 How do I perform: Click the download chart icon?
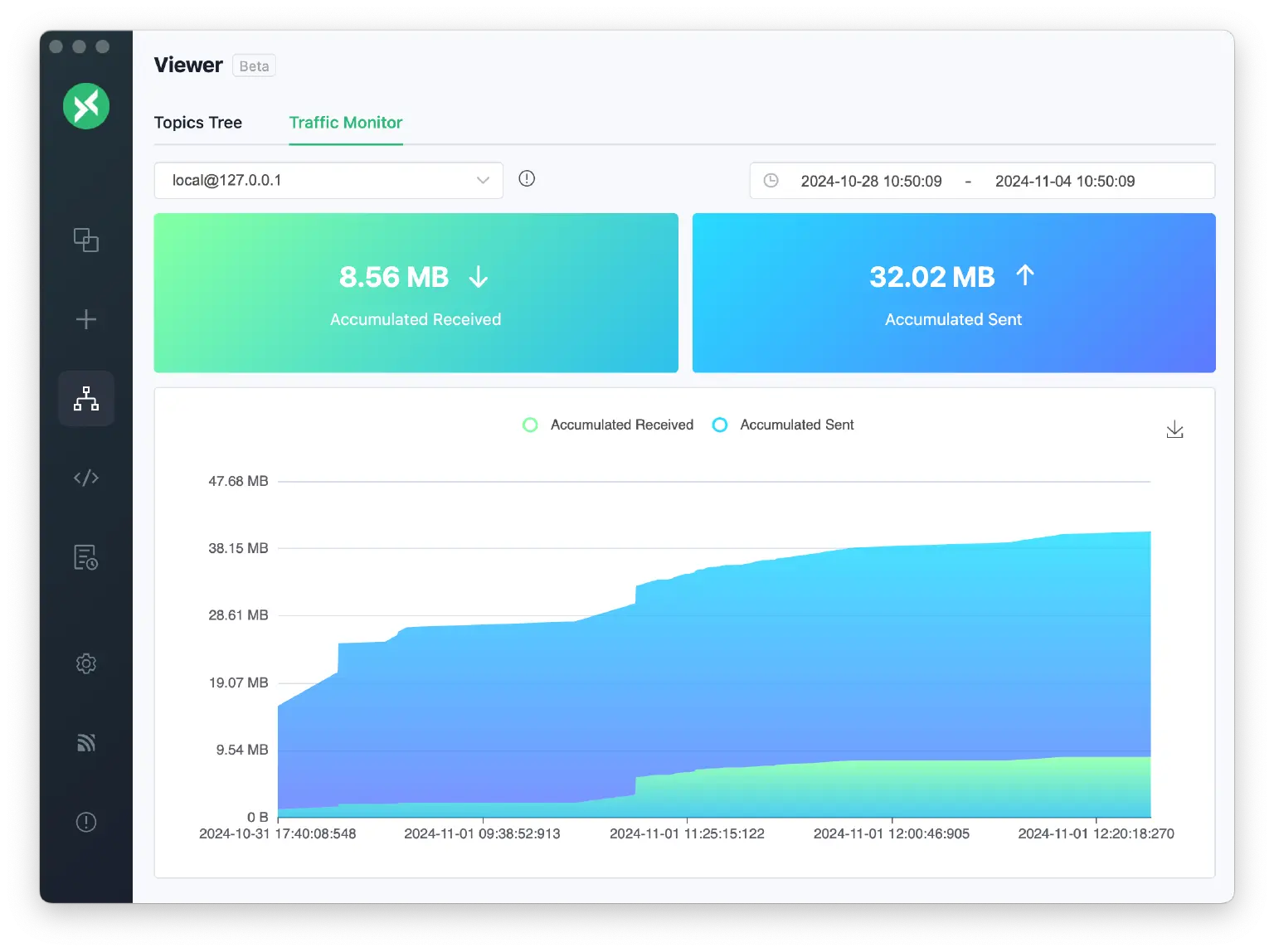(x=1174, y=429)
